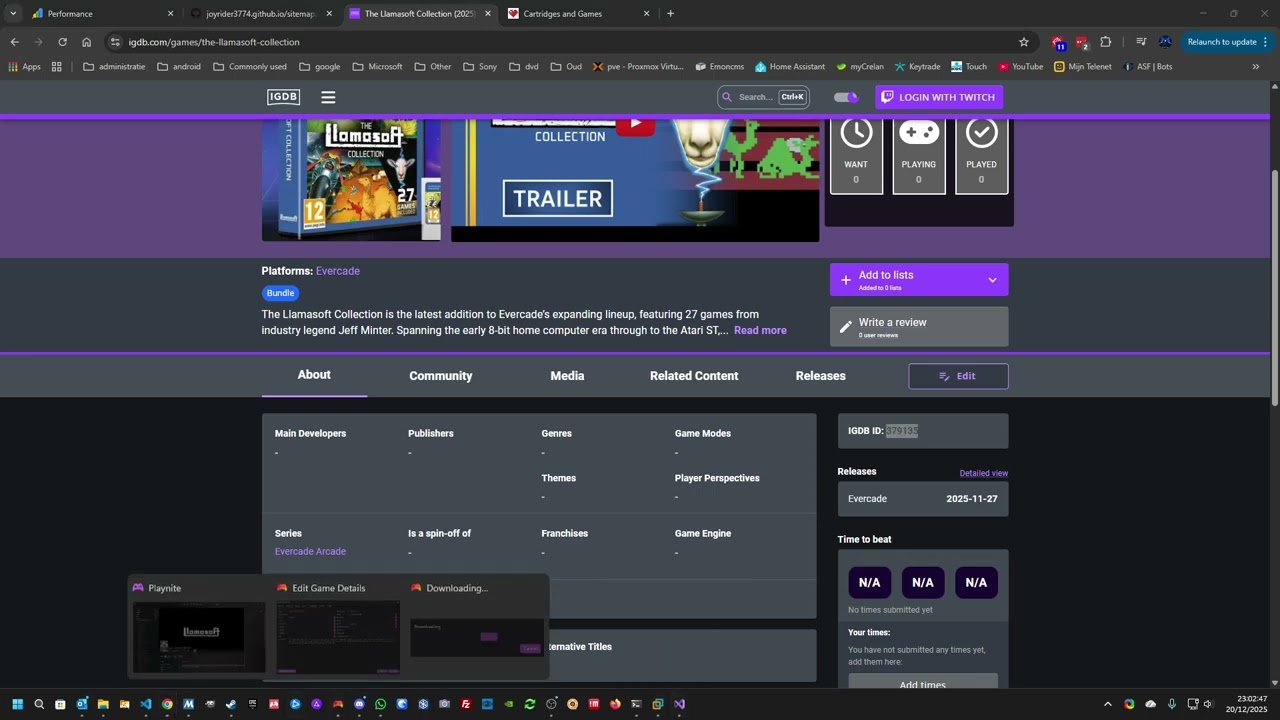The width and height of the screenshot is (1280, 720).
Task: Switch to the About tab
Action: pos(314,375)
